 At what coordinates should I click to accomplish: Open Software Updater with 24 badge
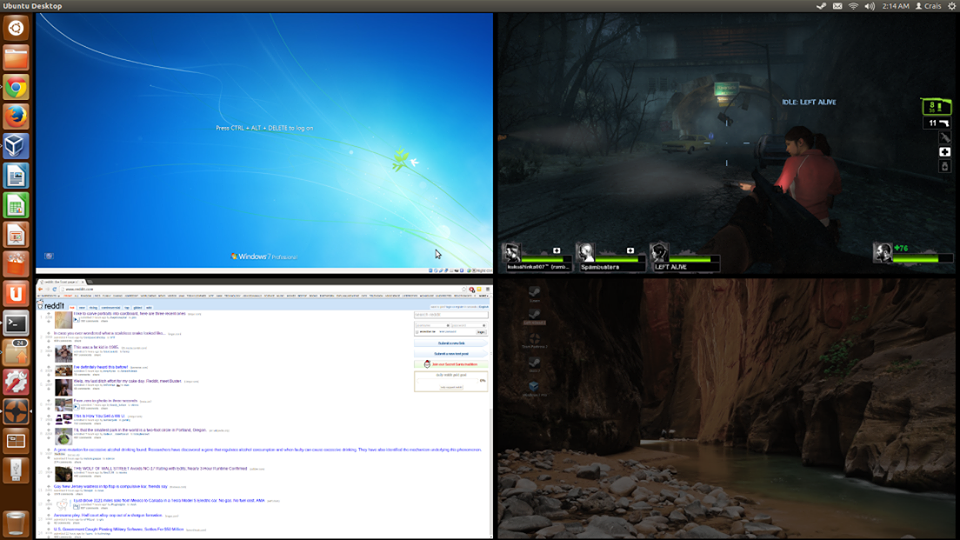click(x=16, y=353)
